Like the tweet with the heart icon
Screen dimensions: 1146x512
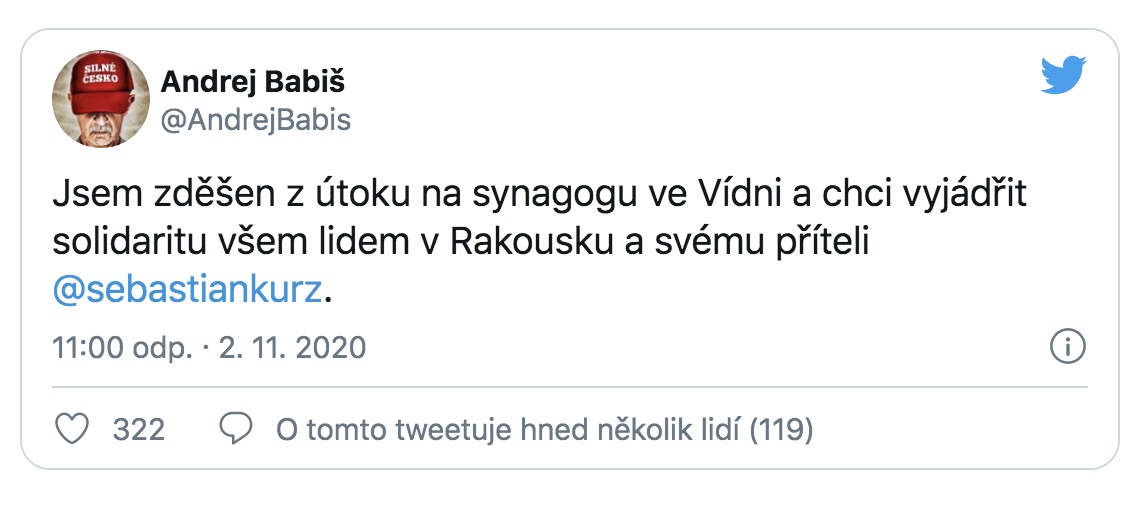[x=71, y=430]
